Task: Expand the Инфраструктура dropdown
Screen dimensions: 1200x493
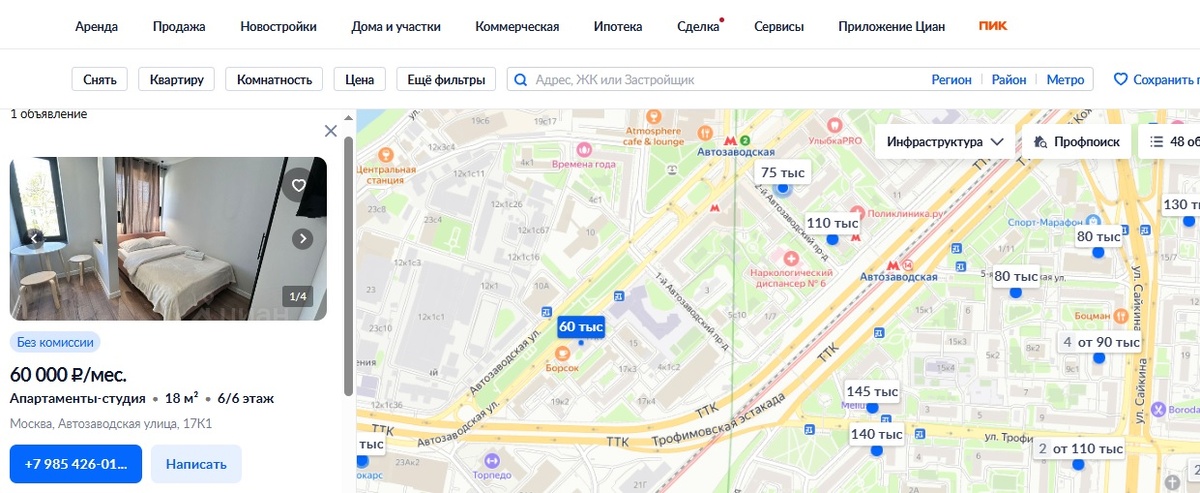Action: tap(945, 142)
